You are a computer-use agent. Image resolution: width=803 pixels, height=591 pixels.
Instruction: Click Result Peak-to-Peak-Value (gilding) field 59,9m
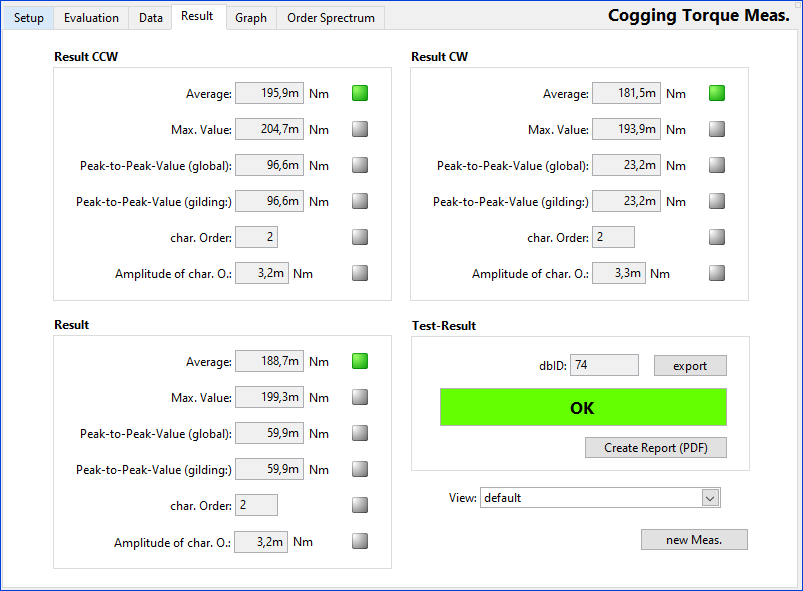pos(269,469)
